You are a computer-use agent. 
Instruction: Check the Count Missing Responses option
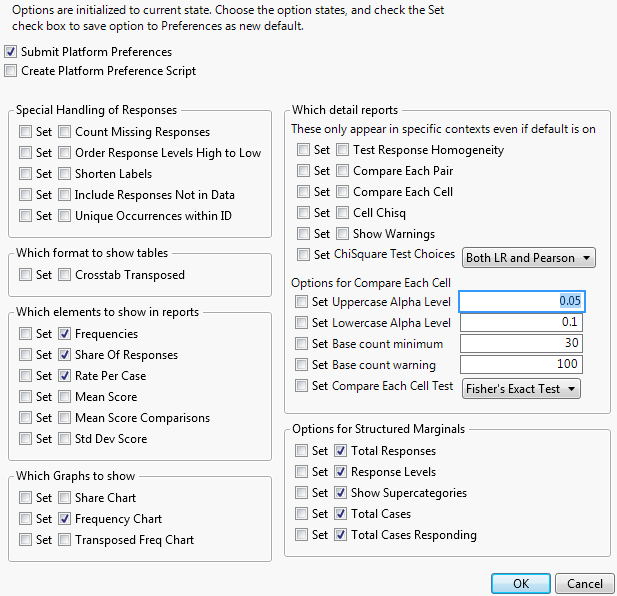(65, 132)
